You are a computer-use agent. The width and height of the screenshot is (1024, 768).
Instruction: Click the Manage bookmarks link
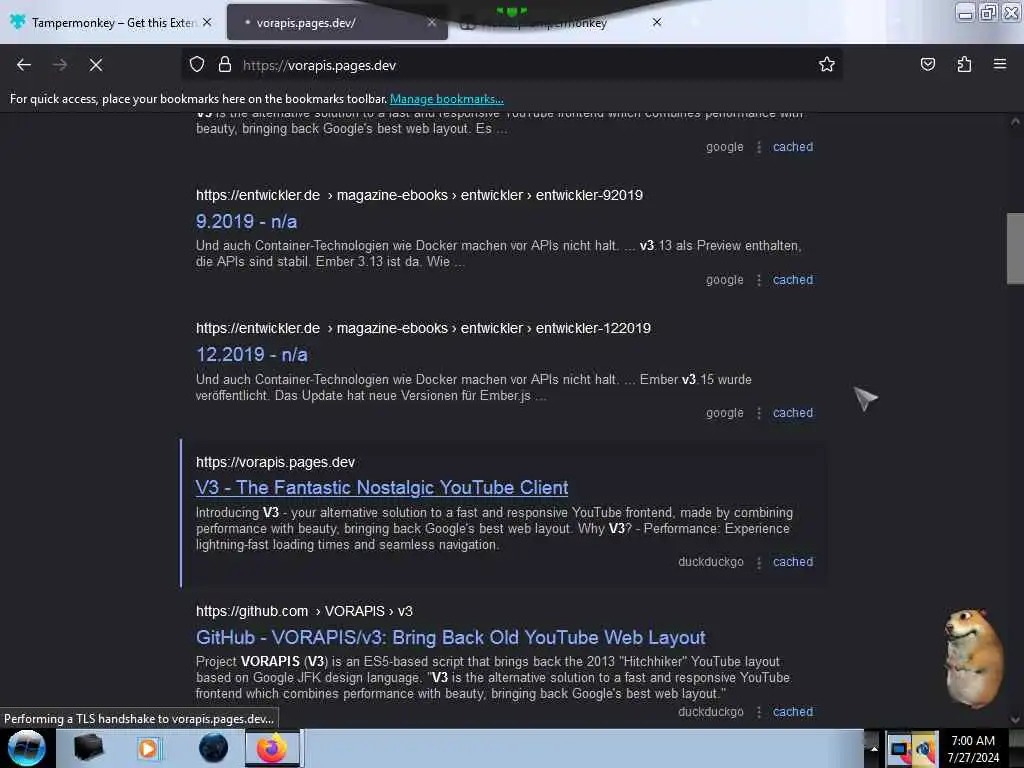pos(447,99)
